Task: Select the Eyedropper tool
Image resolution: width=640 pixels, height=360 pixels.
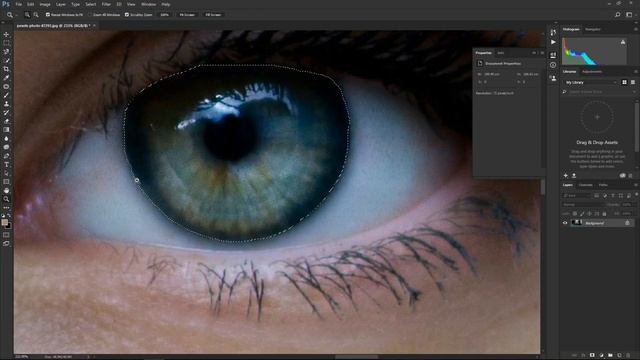Action: pos(6,78)
